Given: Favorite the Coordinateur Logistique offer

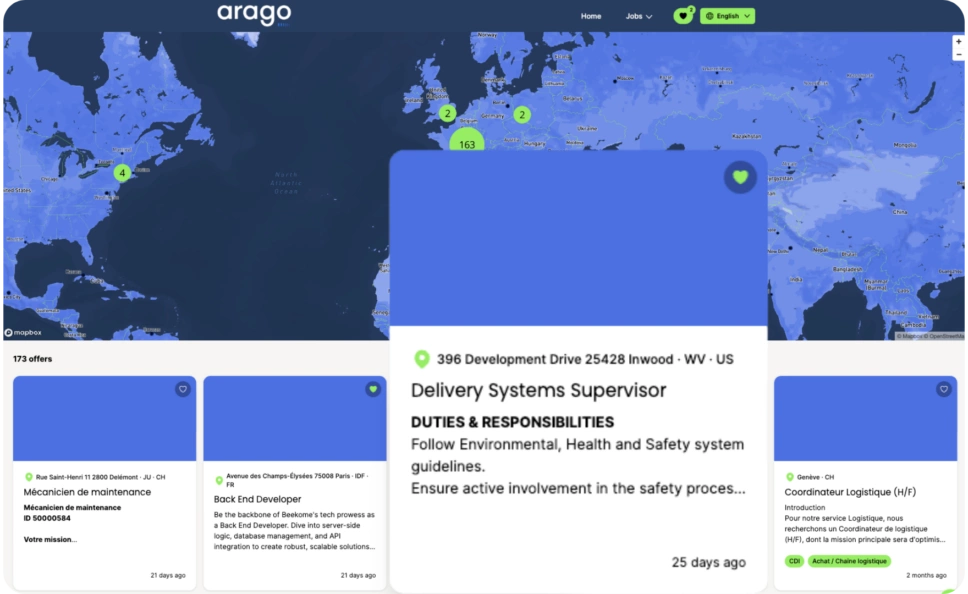Looking at the screenshot, I should pos(943,389).
